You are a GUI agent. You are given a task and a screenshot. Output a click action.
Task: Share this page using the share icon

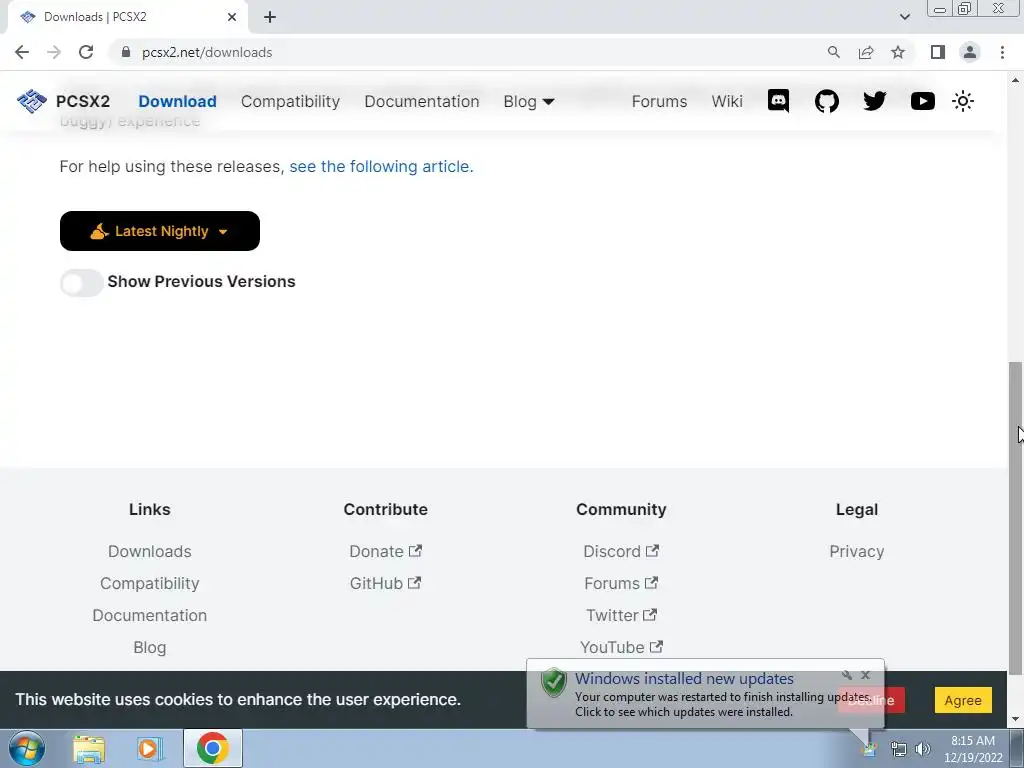866,52
